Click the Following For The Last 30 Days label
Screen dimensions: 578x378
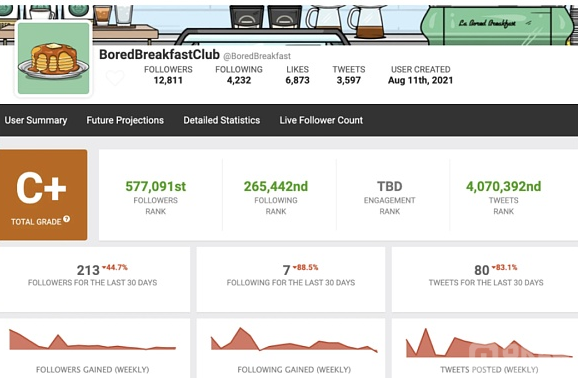point(291,283)
